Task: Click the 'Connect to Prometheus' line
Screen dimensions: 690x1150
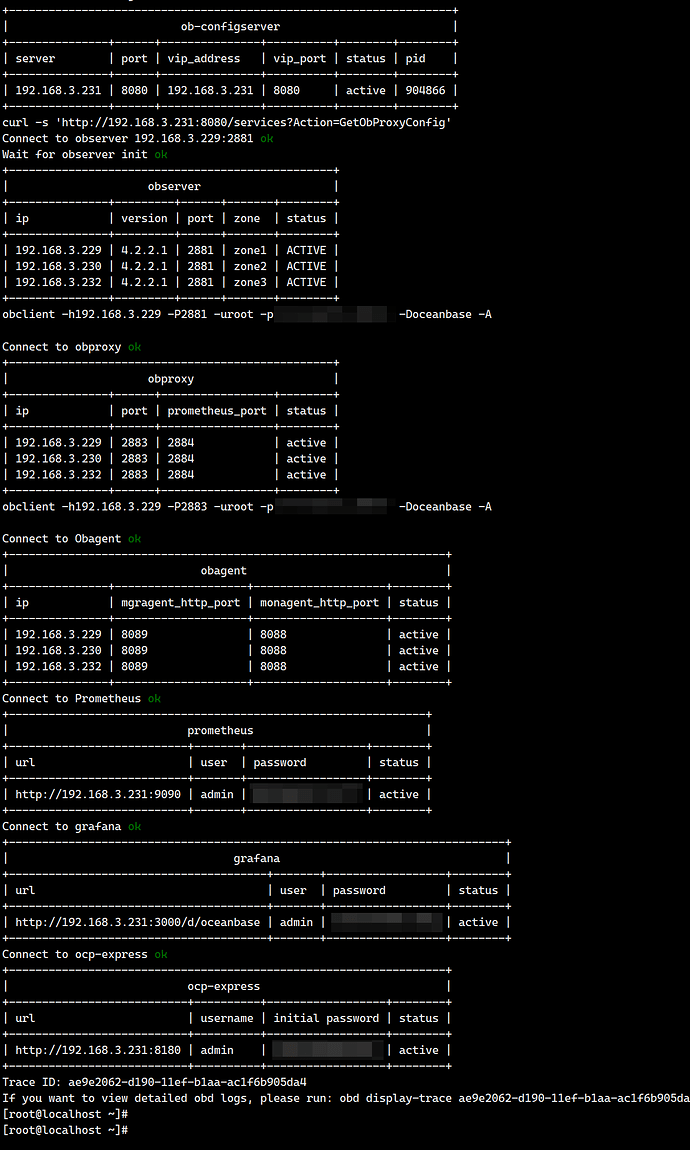Action: click(81, 698)
